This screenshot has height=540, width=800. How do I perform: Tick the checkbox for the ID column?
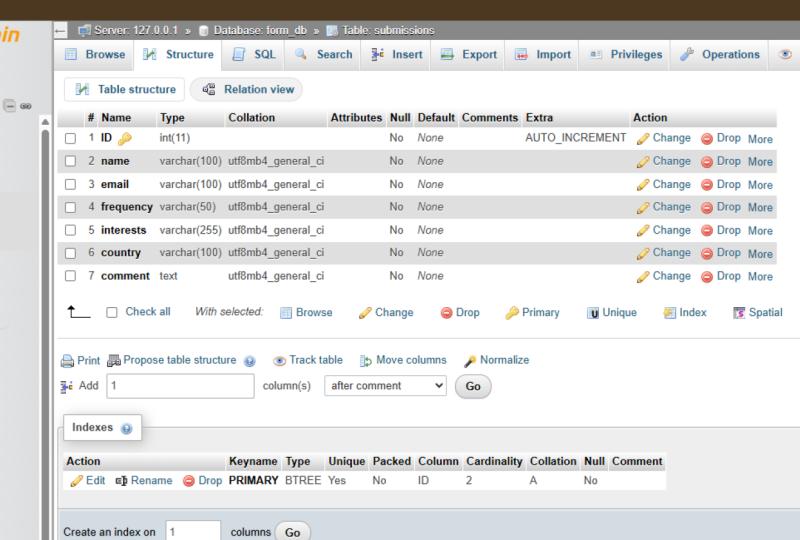point(70,138)
